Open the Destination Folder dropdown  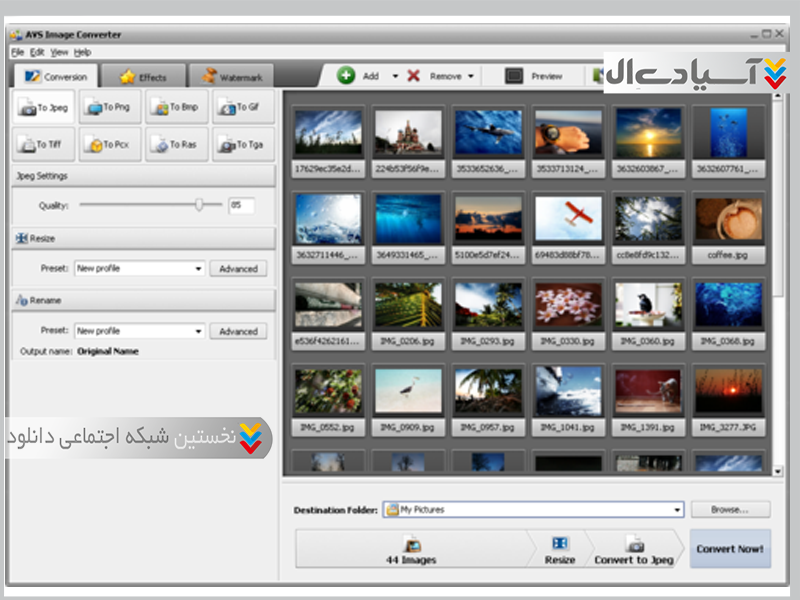click(677, 510)
